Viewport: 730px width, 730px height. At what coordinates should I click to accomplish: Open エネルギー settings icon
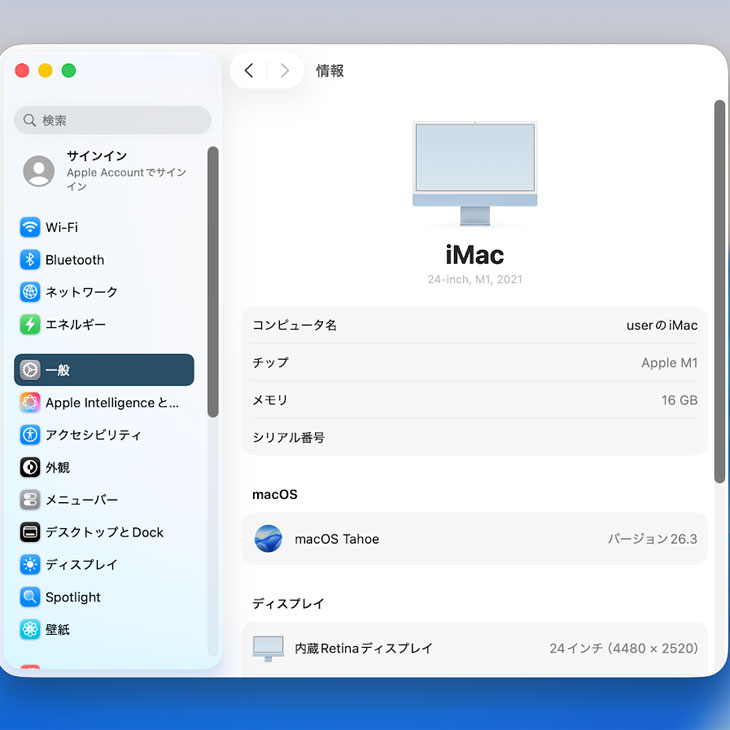click(30, 325)
